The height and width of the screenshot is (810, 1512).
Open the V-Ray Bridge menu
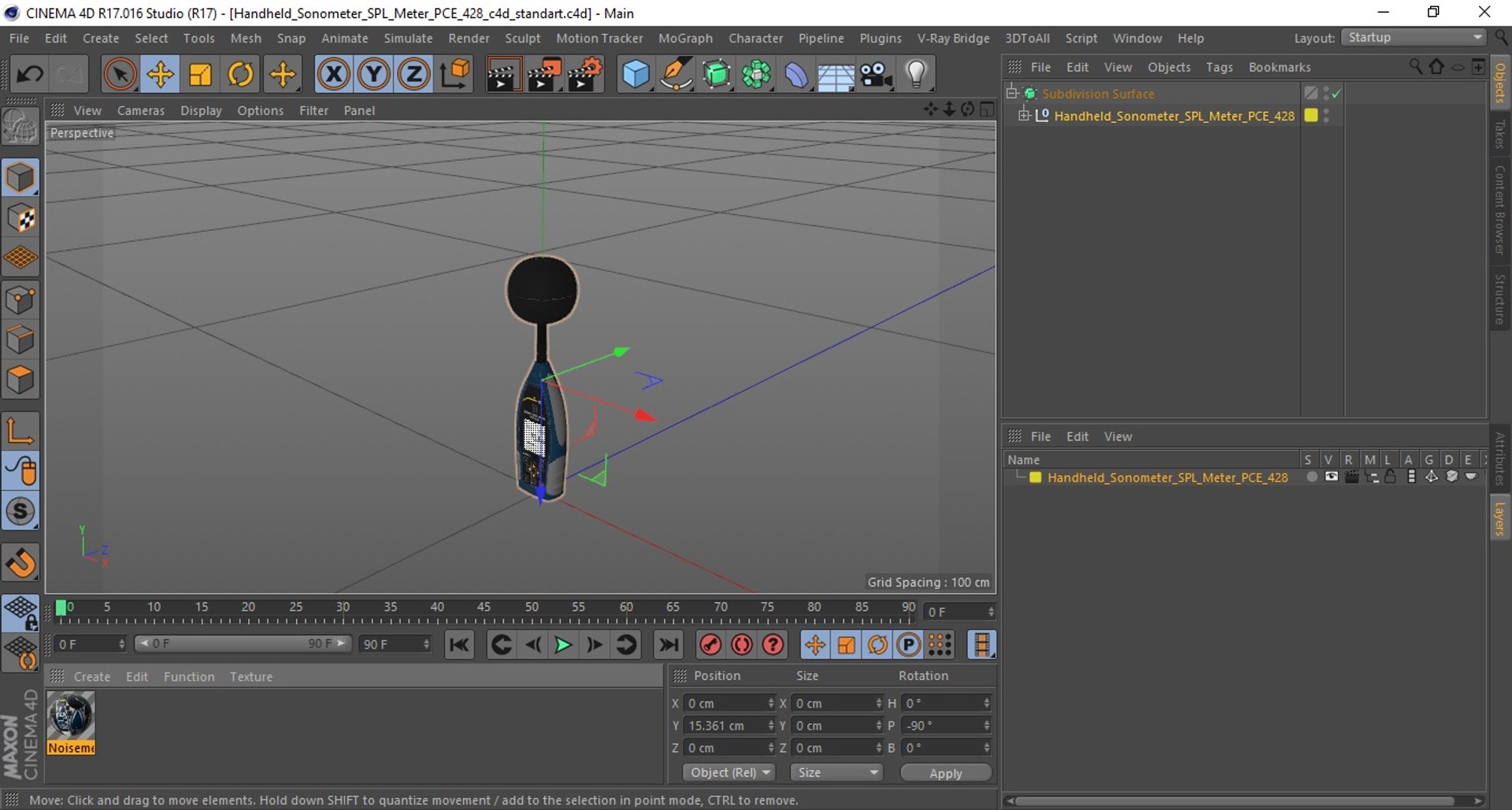click(953, 38)
